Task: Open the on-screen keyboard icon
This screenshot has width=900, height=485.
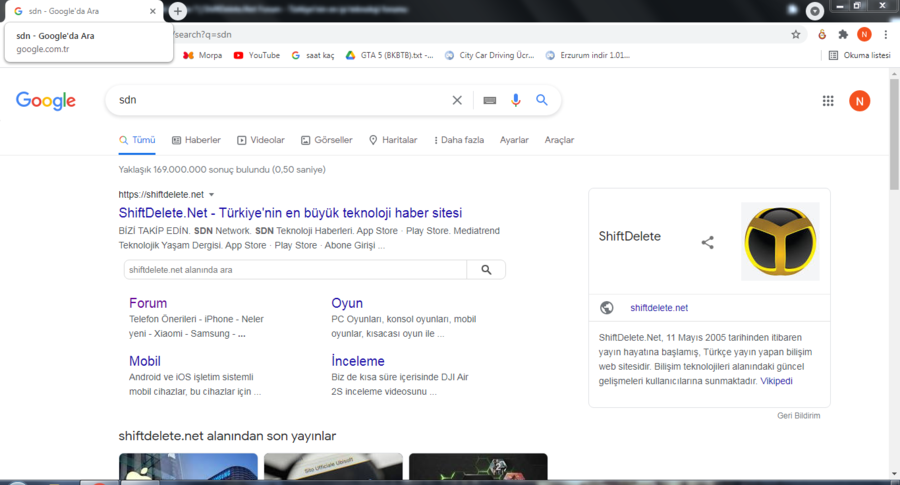Action: tap(490, 100)
